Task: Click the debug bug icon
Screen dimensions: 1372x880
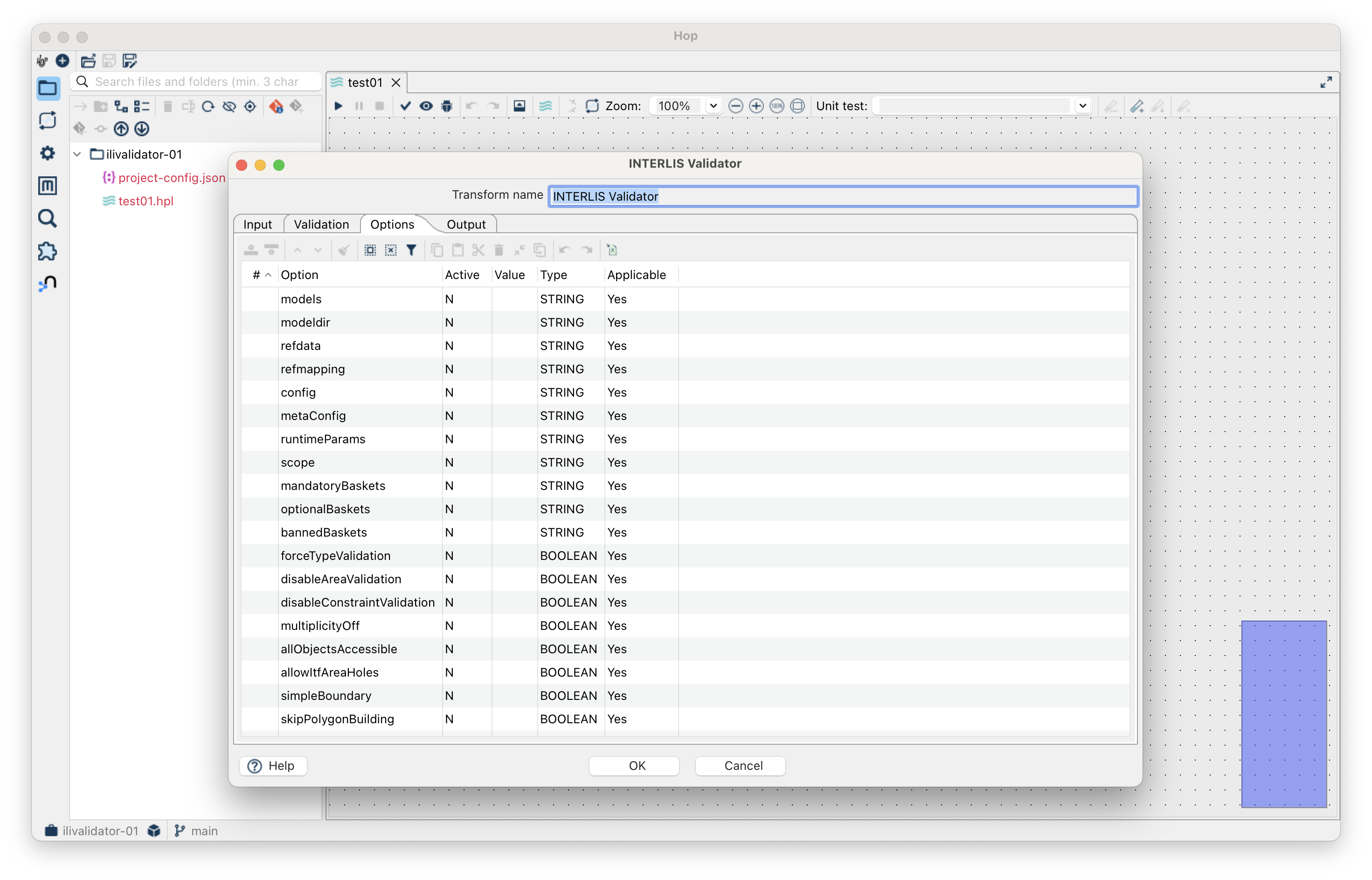Action: point(447,106)
